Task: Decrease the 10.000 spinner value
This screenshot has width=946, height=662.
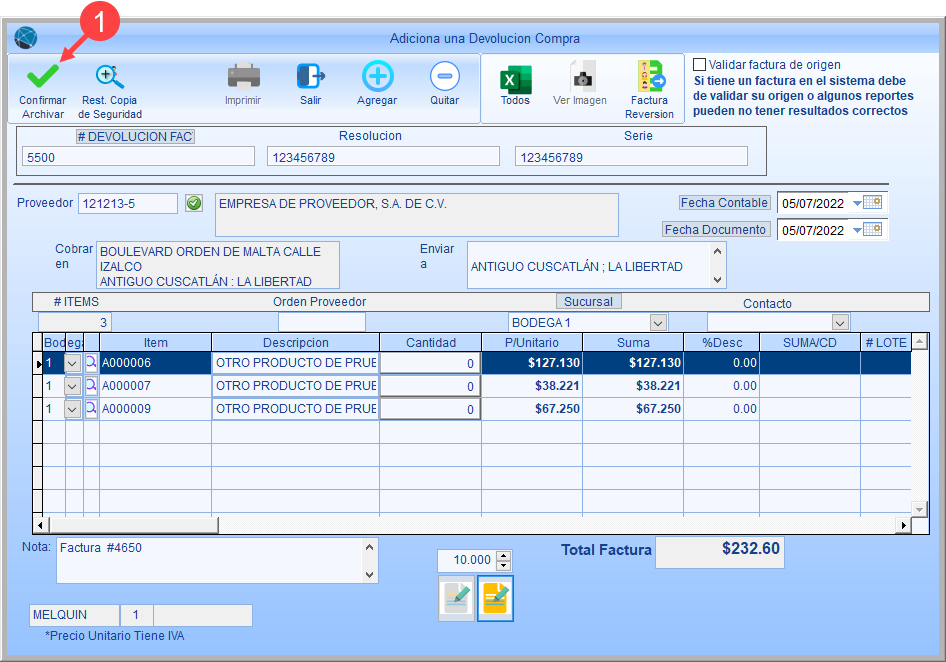Action: coord(504,565)
